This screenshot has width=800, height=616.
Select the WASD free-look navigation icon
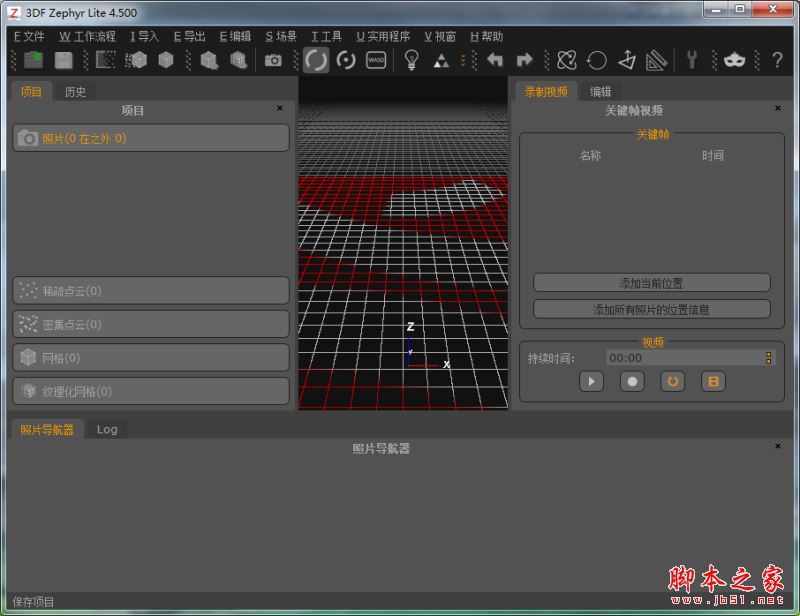point(376,60)
